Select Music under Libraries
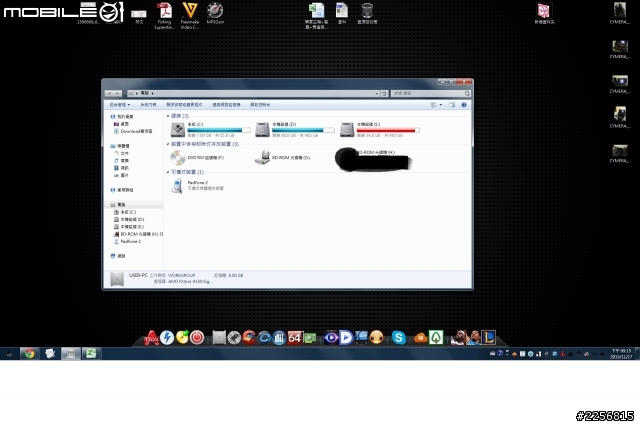The image size is (640, 424). pos(122,161)
